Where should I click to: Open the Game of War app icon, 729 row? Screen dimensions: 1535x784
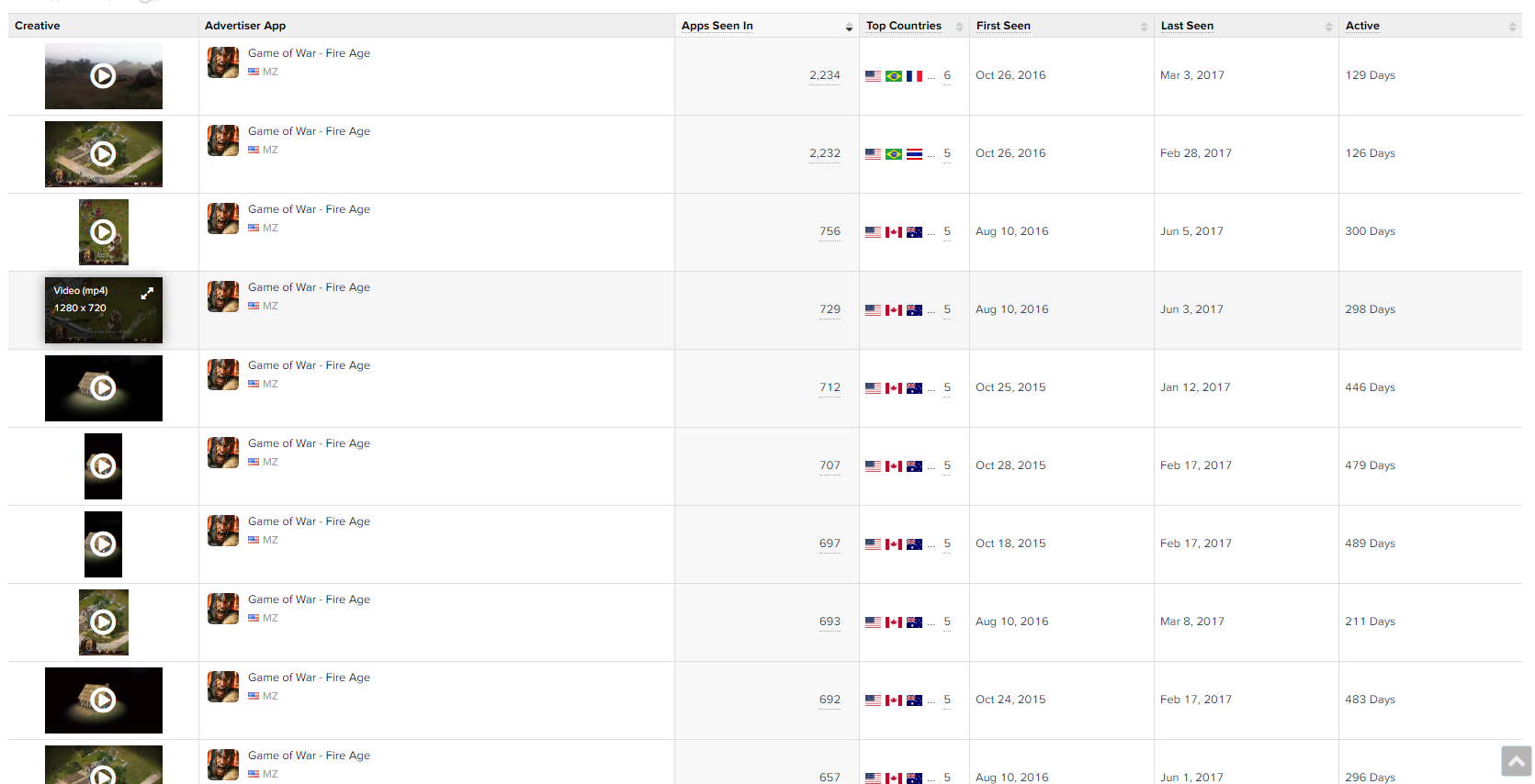(223, 297)
